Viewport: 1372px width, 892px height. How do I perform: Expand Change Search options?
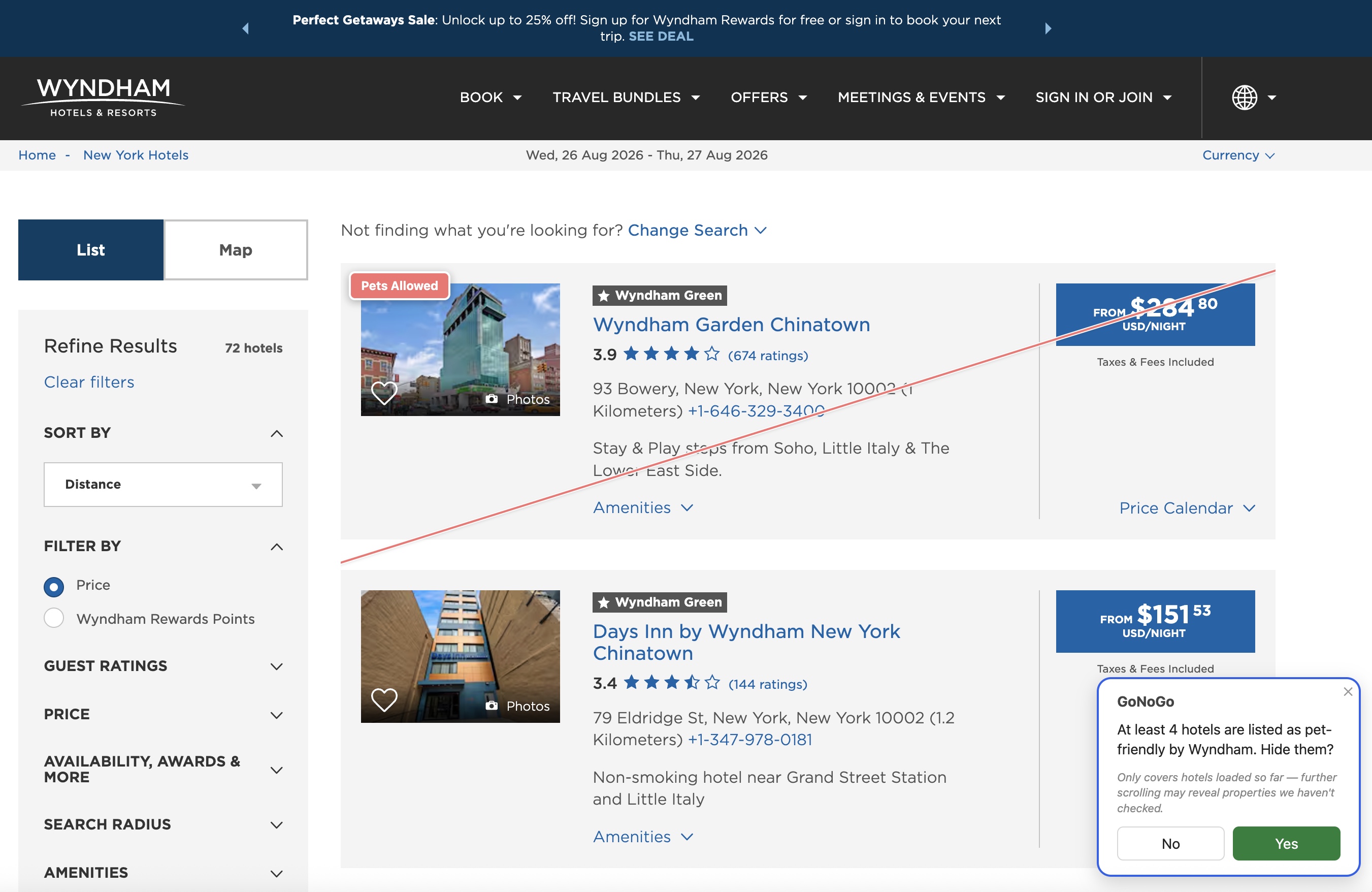[x=697, y=230]
